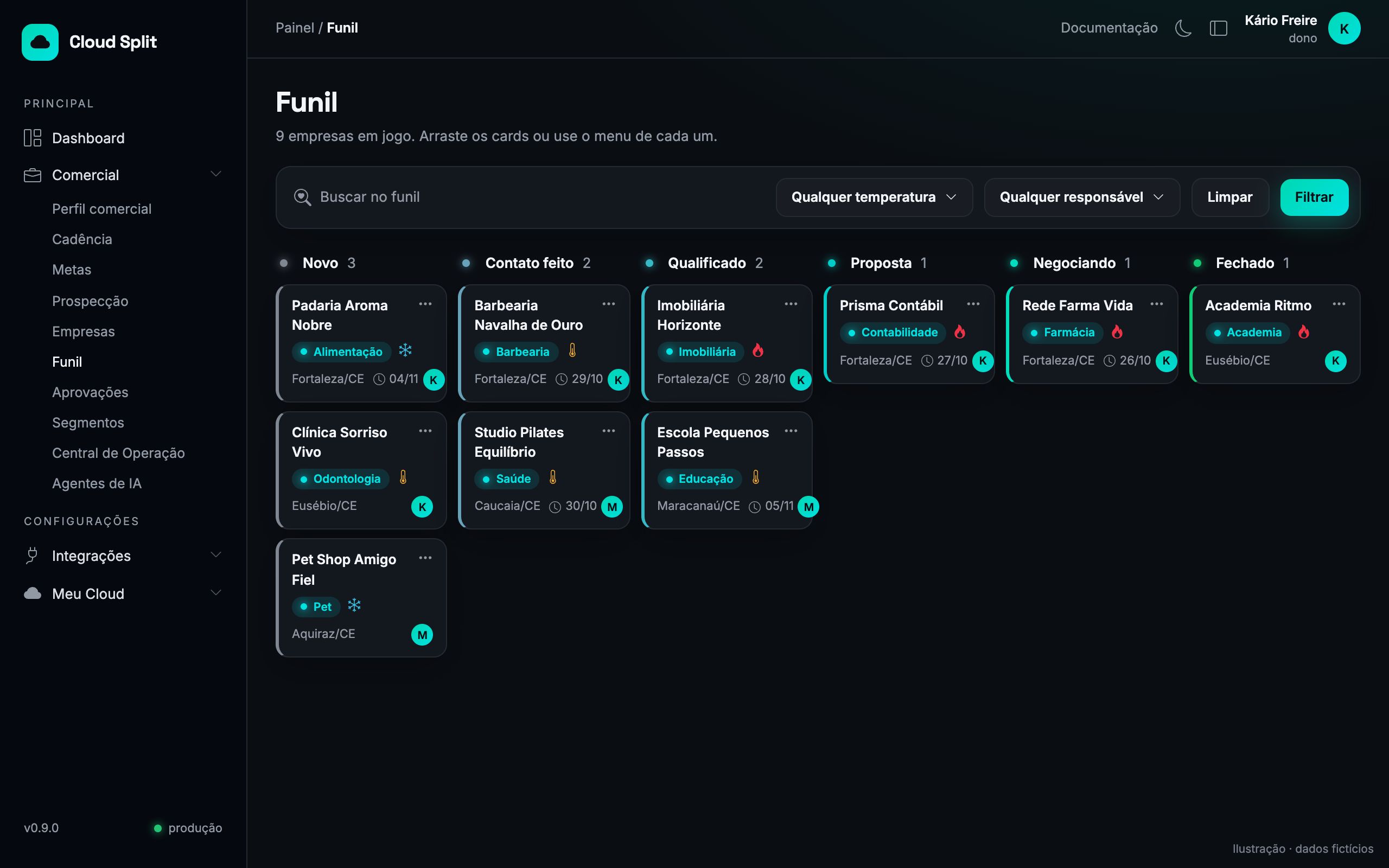Click the Central de Operação sidebar item

click(x=118, y=453)
